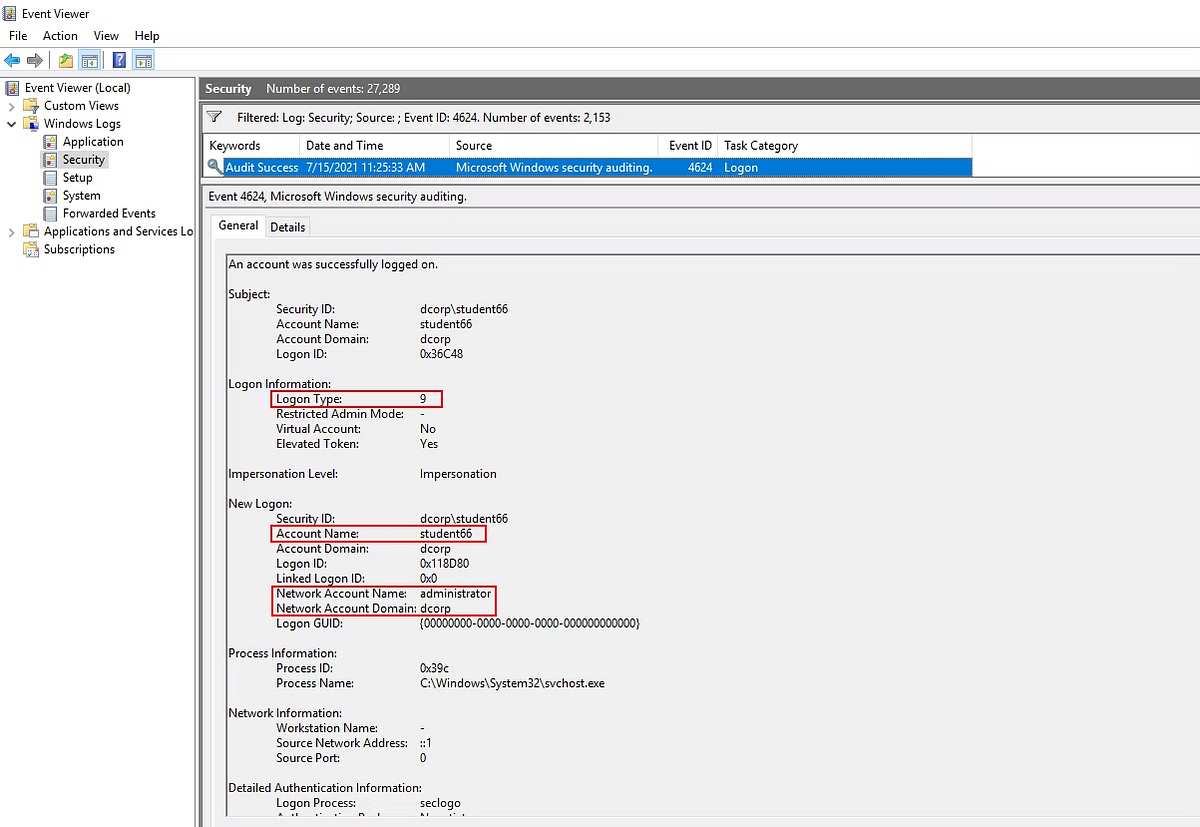Select the Application log node
This screenshot has height=827, width=1200.
click(x=93, y=141)
